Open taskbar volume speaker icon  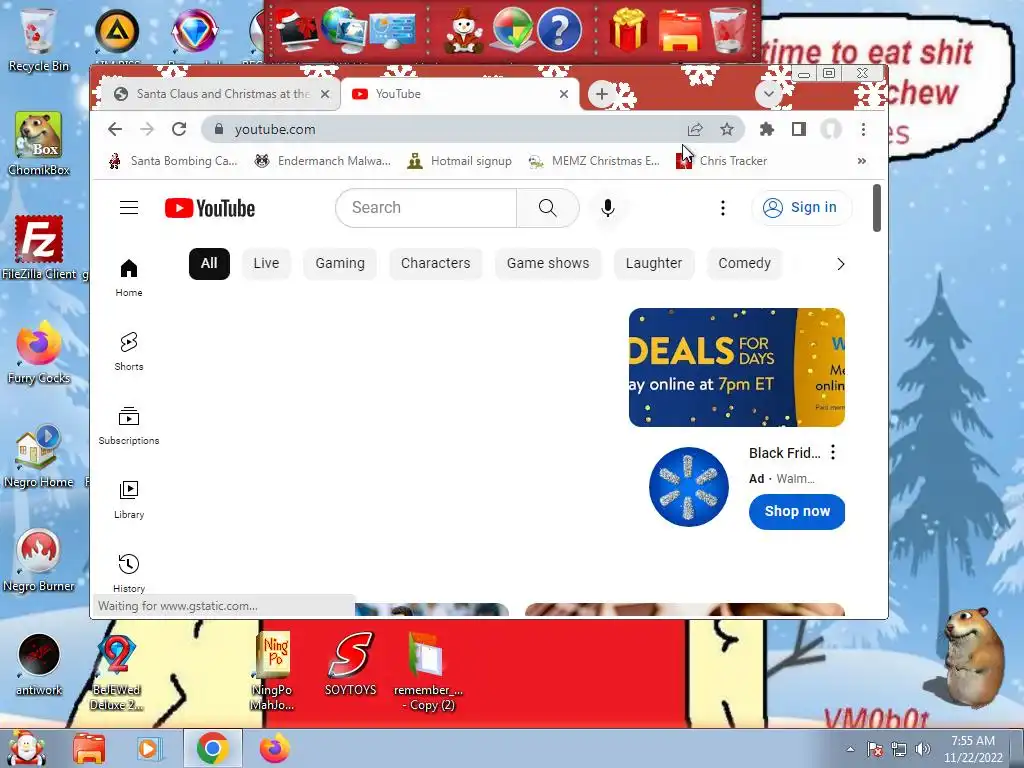click(x=923, y=749)
